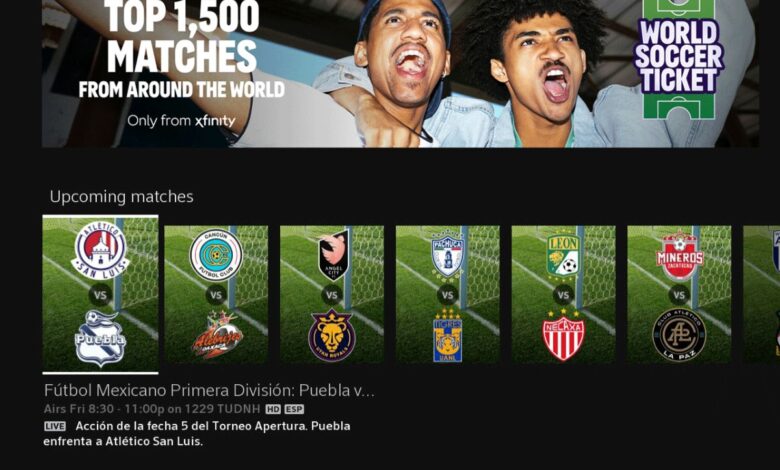Screen dimensions: 780x470
Task: Open the partially visible last match tile
Action: [x=762, y=294]
